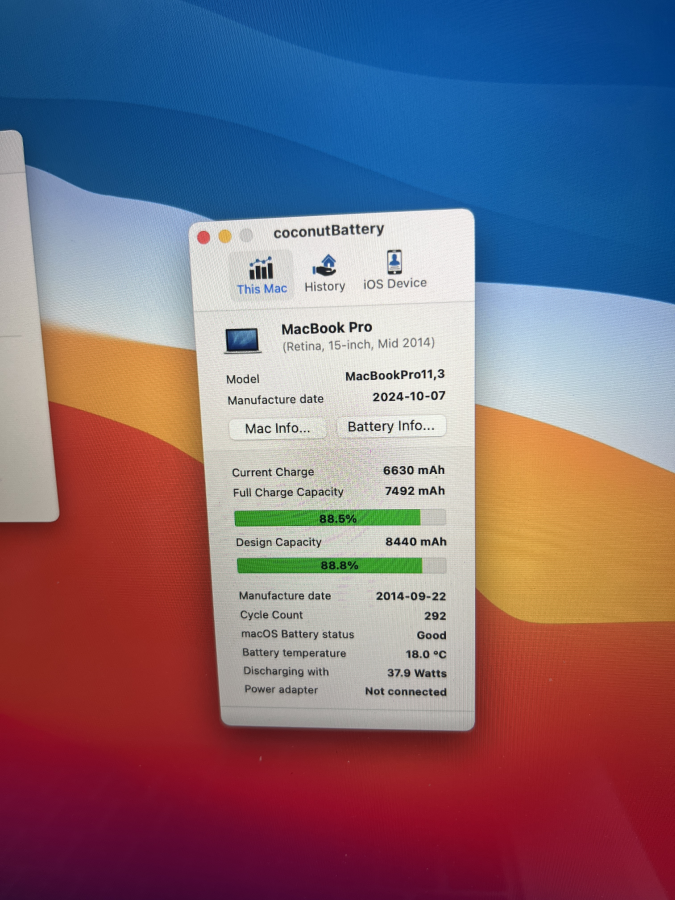Open the Battery Info... button
This screenshot has height=900, width=675.
click(x=391, y=426)
